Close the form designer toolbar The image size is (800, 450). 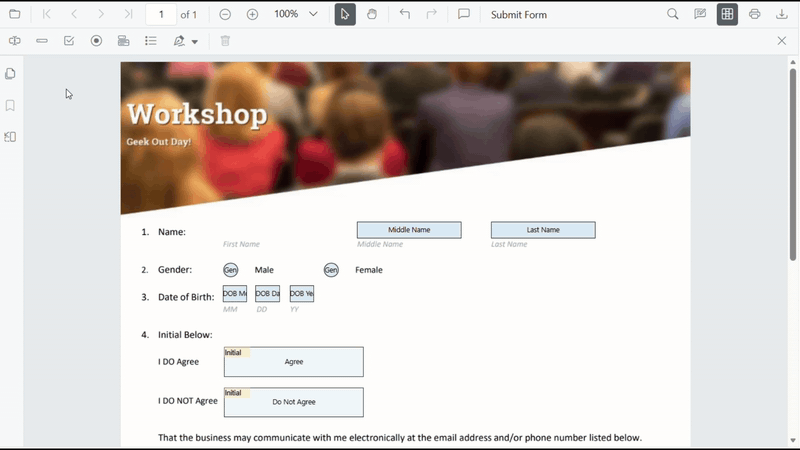click(x=782, y=41)
